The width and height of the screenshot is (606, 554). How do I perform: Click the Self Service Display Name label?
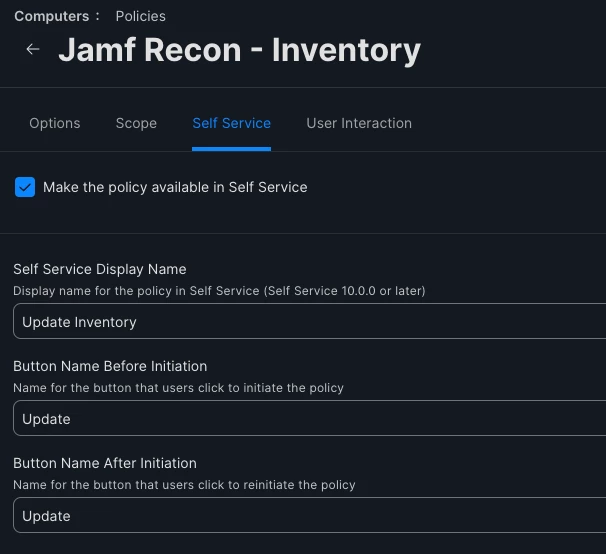coord(100,269)
